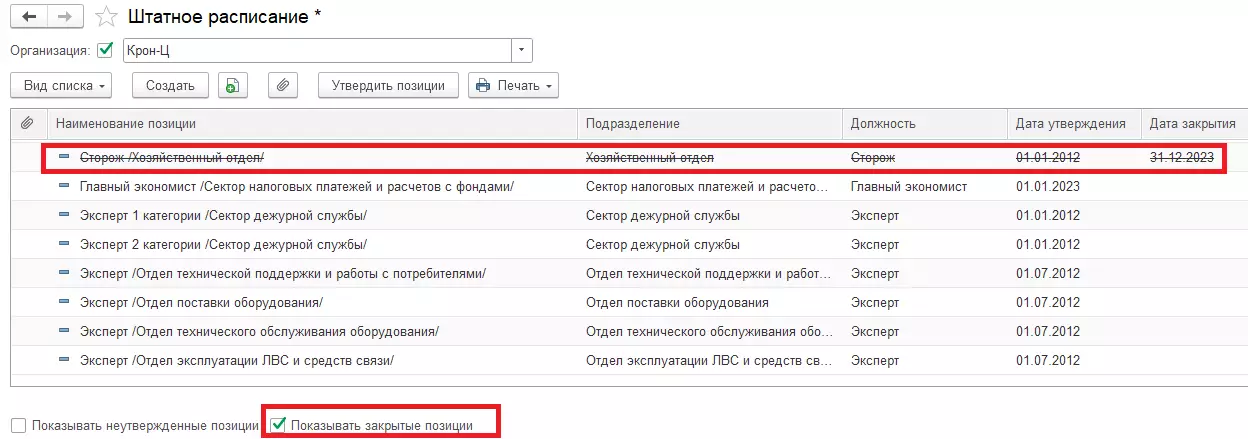Sort by Подразделение column header
The width and height of the screenshot is (1248, 439).
coord(632,123)
